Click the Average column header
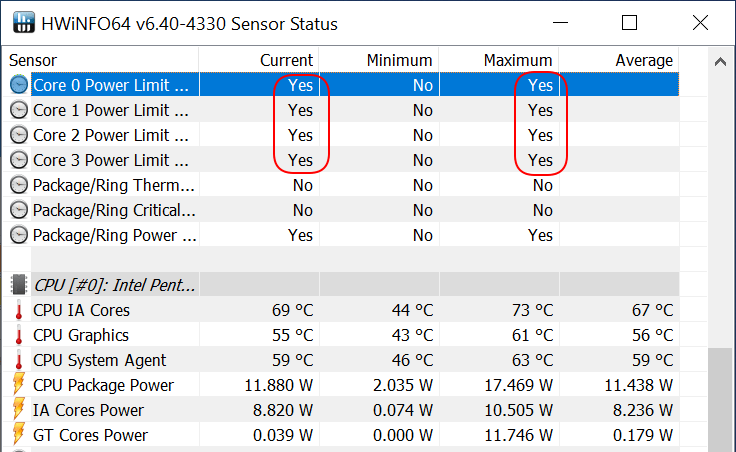 619,60
